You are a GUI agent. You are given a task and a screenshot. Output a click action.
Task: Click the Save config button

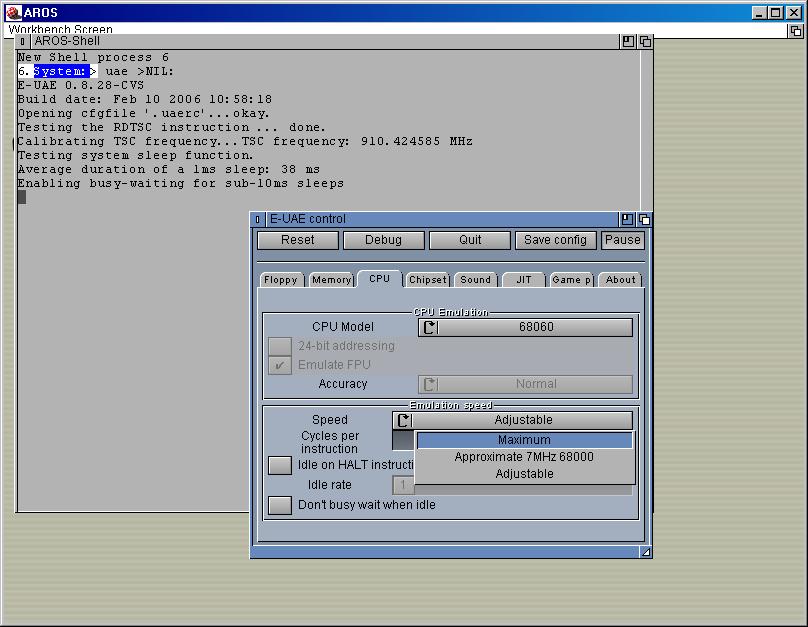tap(556, 240)
